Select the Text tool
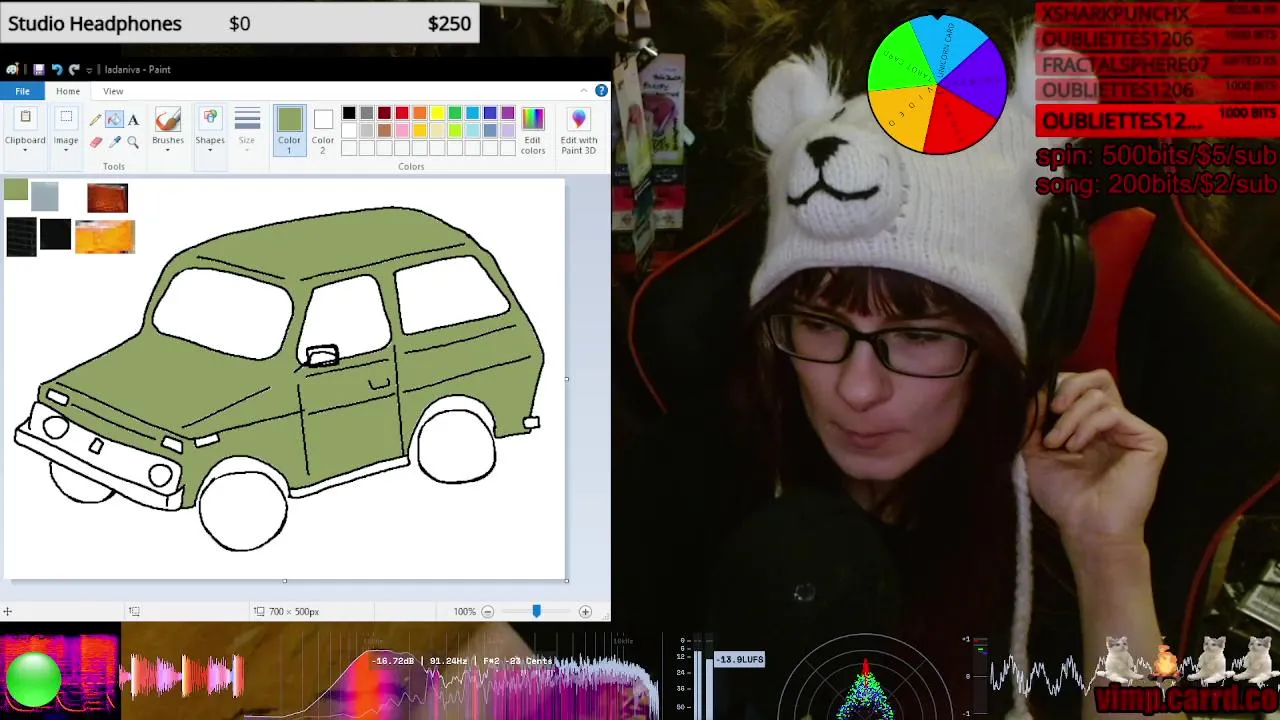The image size is (1280, 720). click(133, 120)
